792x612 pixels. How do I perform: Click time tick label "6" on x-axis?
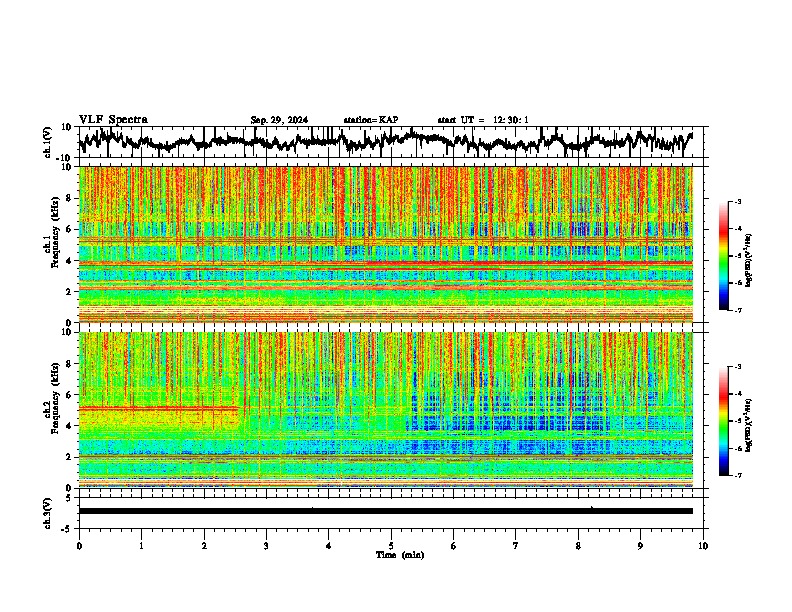point(454,546)
